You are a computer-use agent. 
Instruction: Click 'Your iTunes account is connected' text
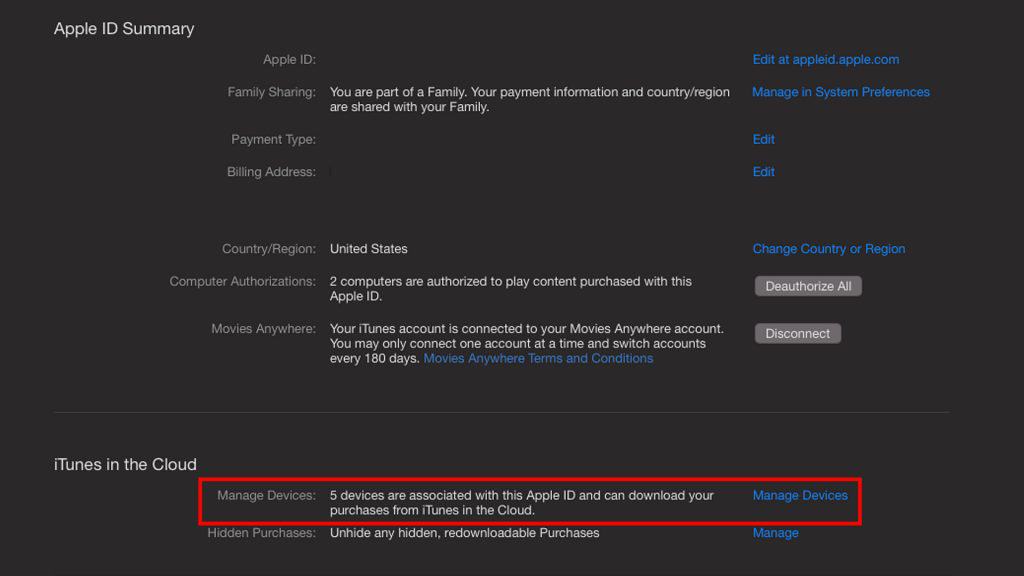coord(526,344)
